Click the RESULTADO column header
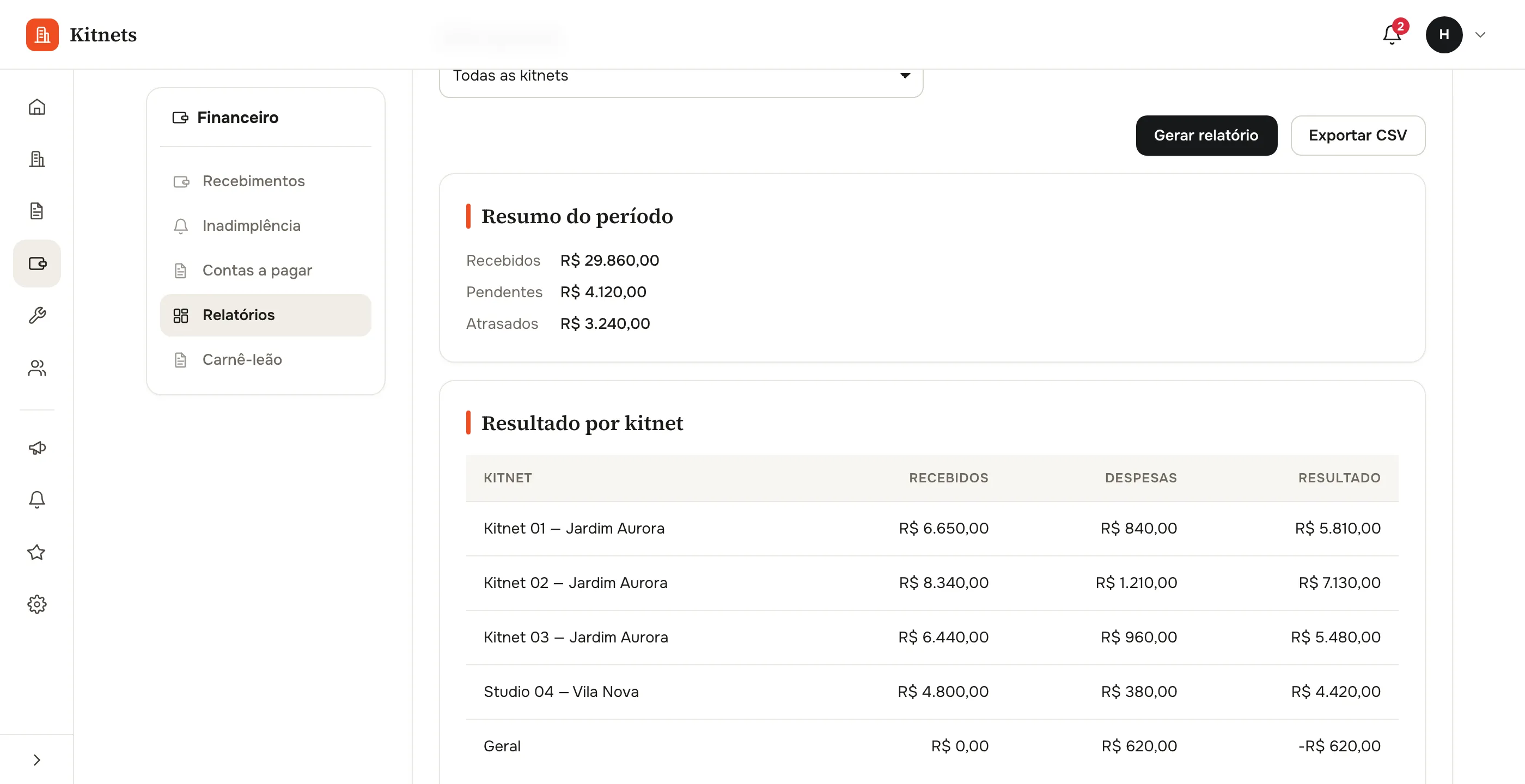 [x=1339, y=477]
